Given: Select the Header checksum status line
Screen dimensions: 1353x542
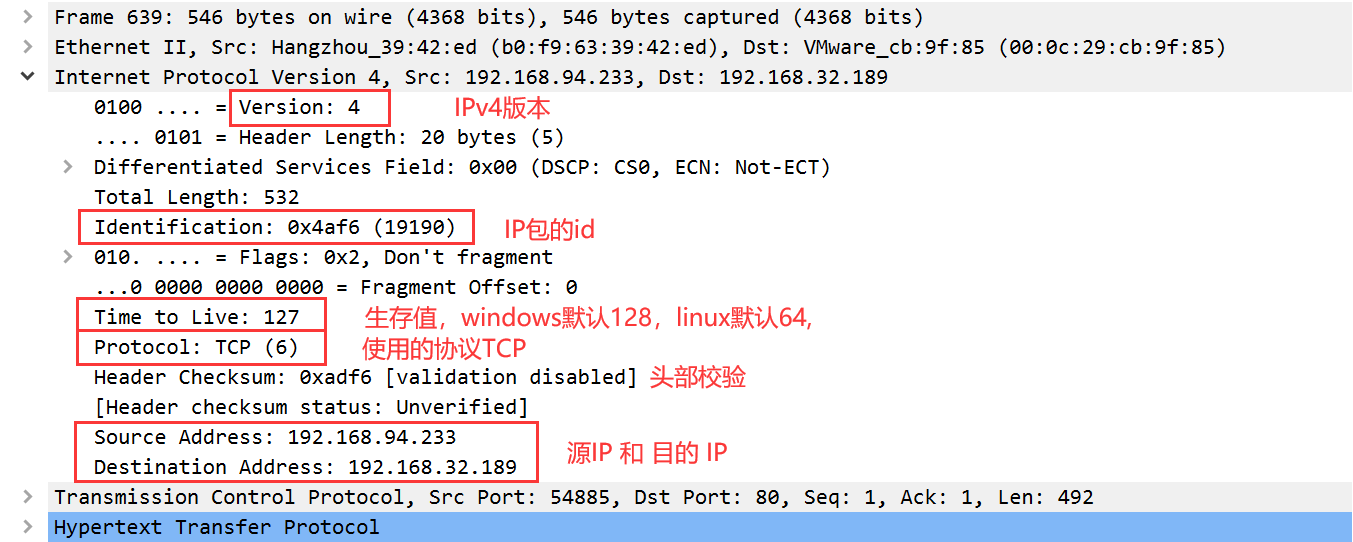Looking at the screenshot, I should (x=310, y=407).
